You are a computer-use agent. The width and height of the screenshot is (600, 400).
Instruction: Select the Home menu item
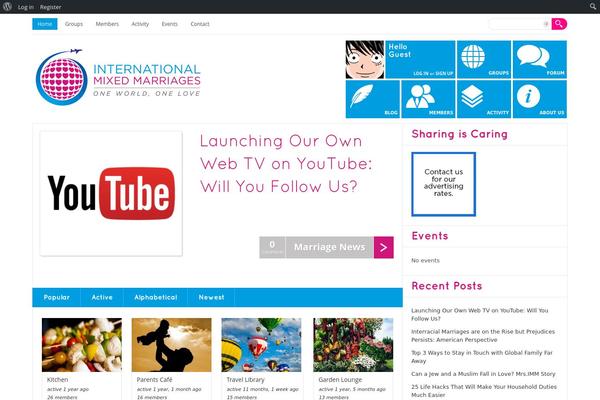pyautogui.click(x=45, y=24)
